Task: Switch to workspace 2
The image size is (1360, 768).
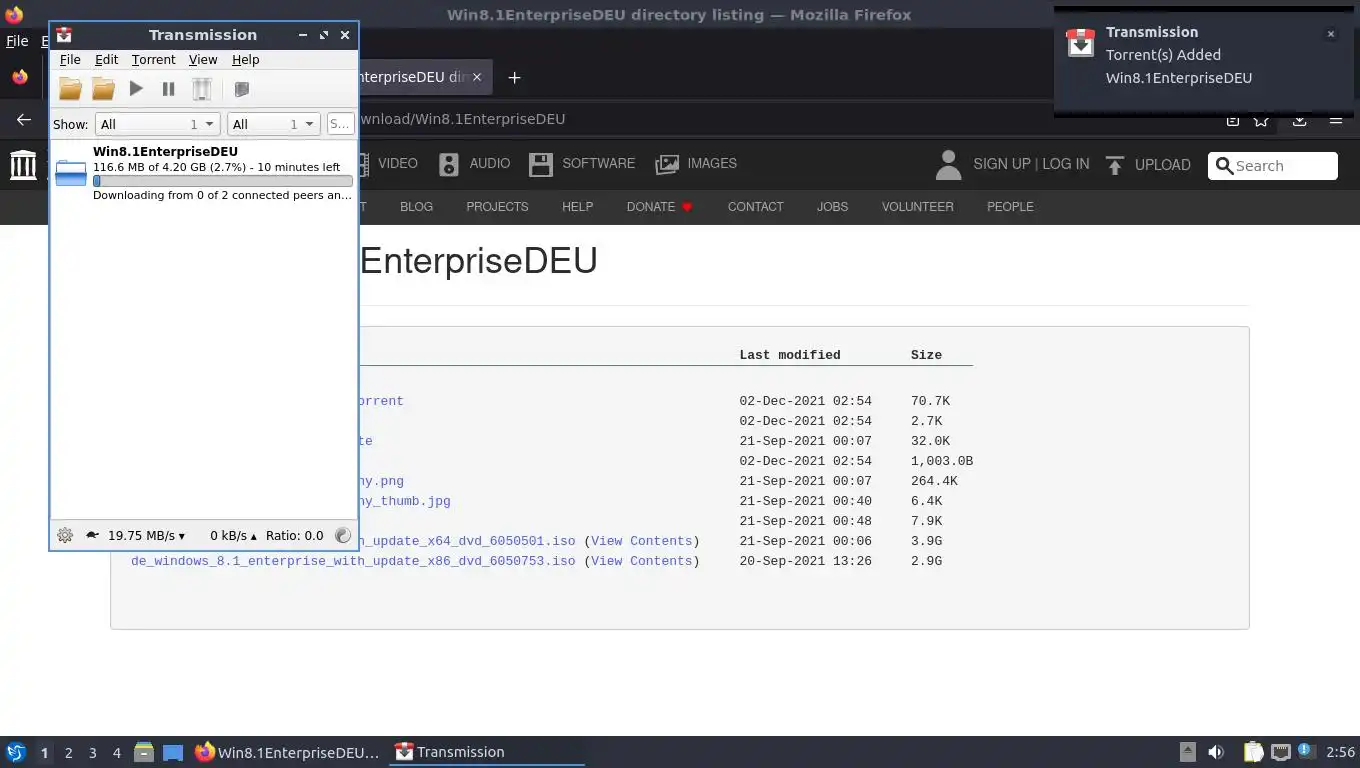Action: coord(68,753)
